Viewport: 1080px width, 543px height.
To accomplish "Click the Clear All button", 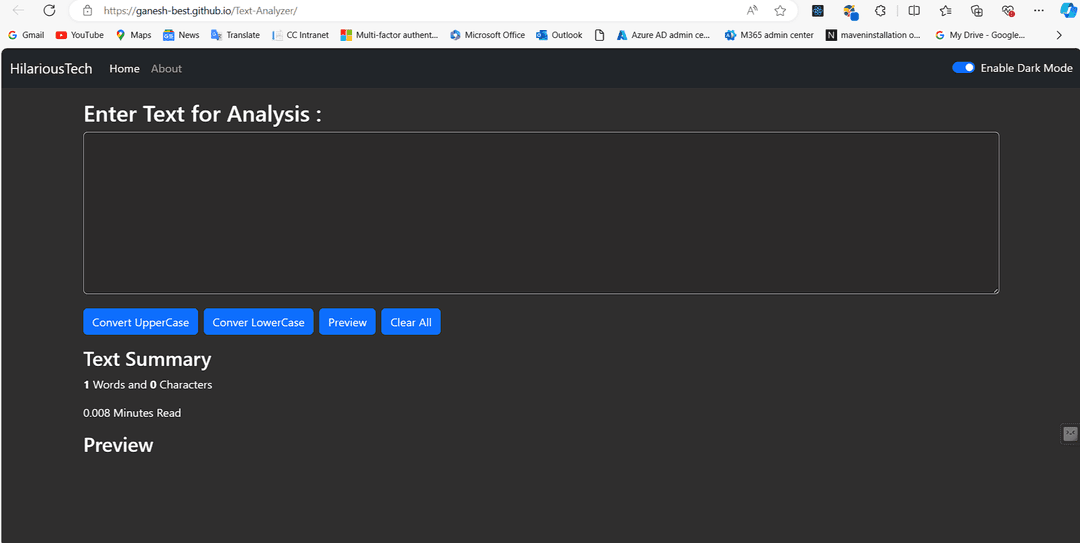I will click(411, 322).
